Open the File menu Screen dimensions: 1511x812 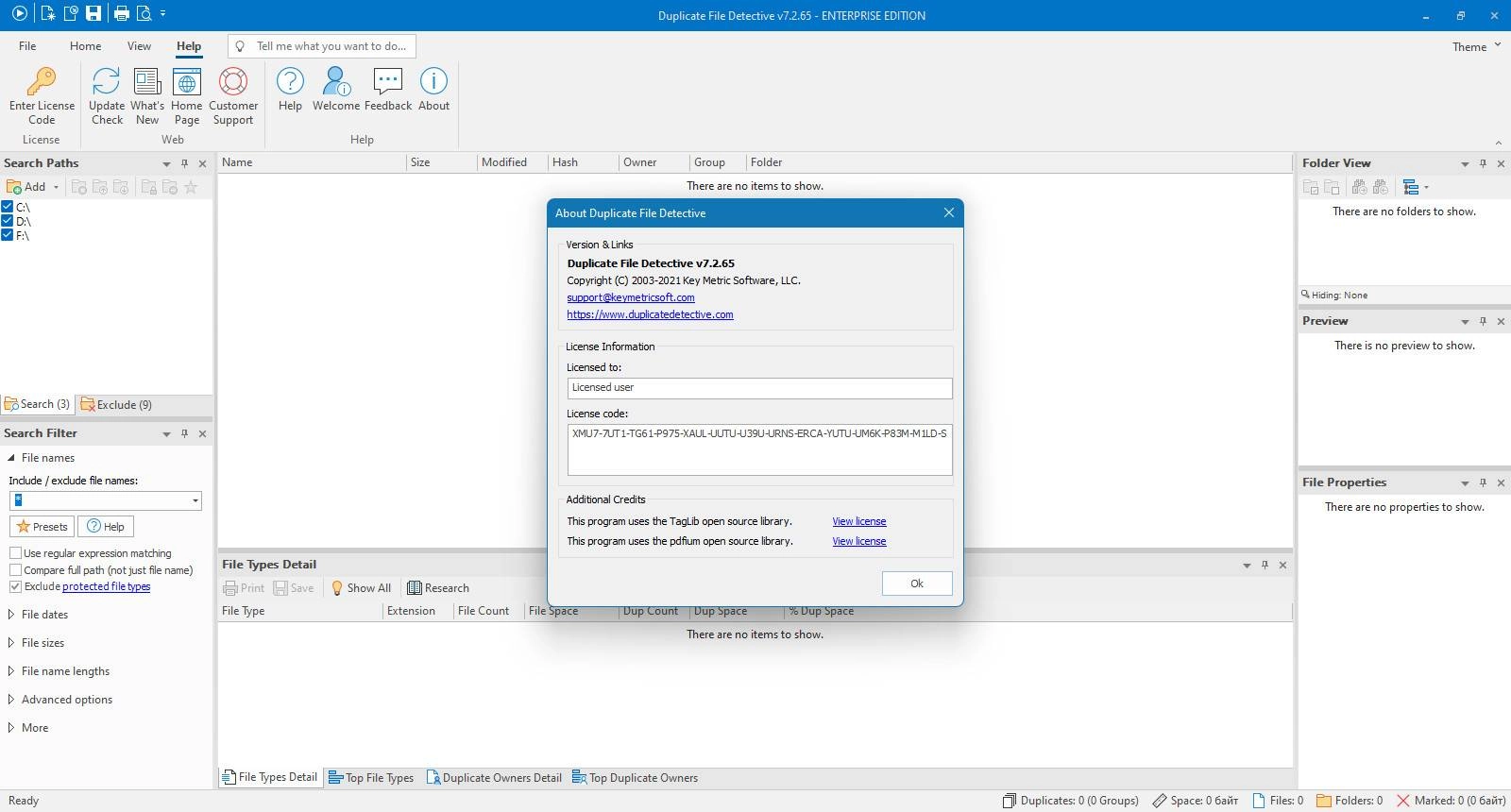point(27,45)
